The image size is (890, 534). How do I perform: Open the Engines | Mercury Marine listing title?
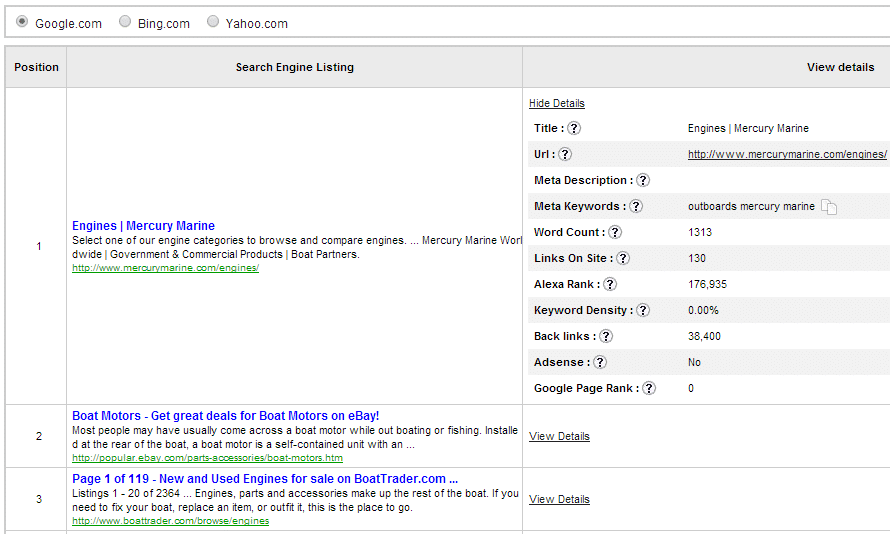143,226
